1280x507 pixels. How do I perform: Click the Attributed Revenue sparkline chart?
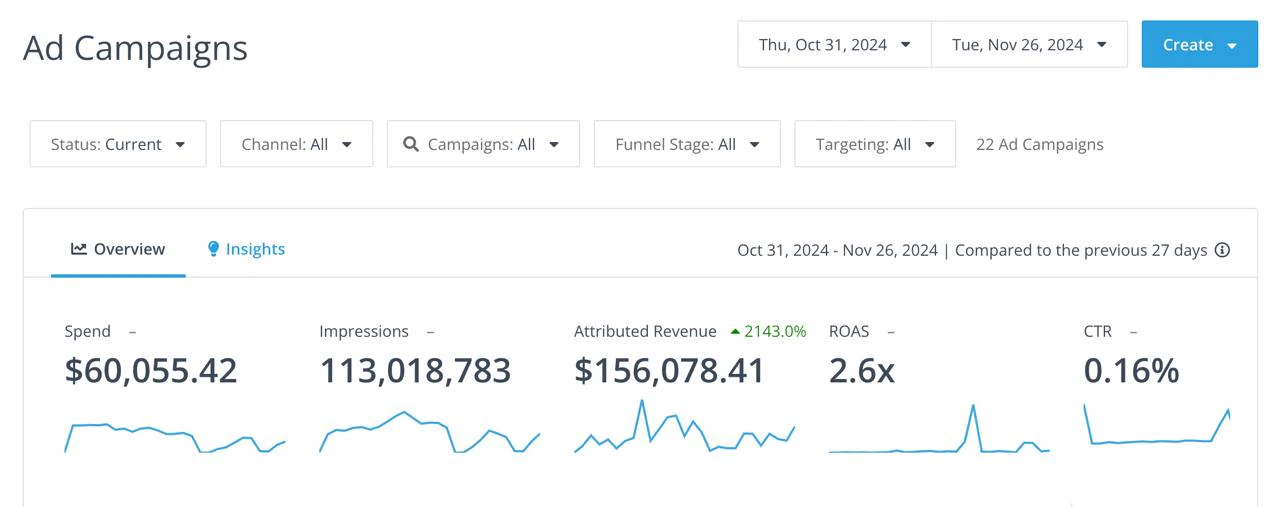[684, 427]
